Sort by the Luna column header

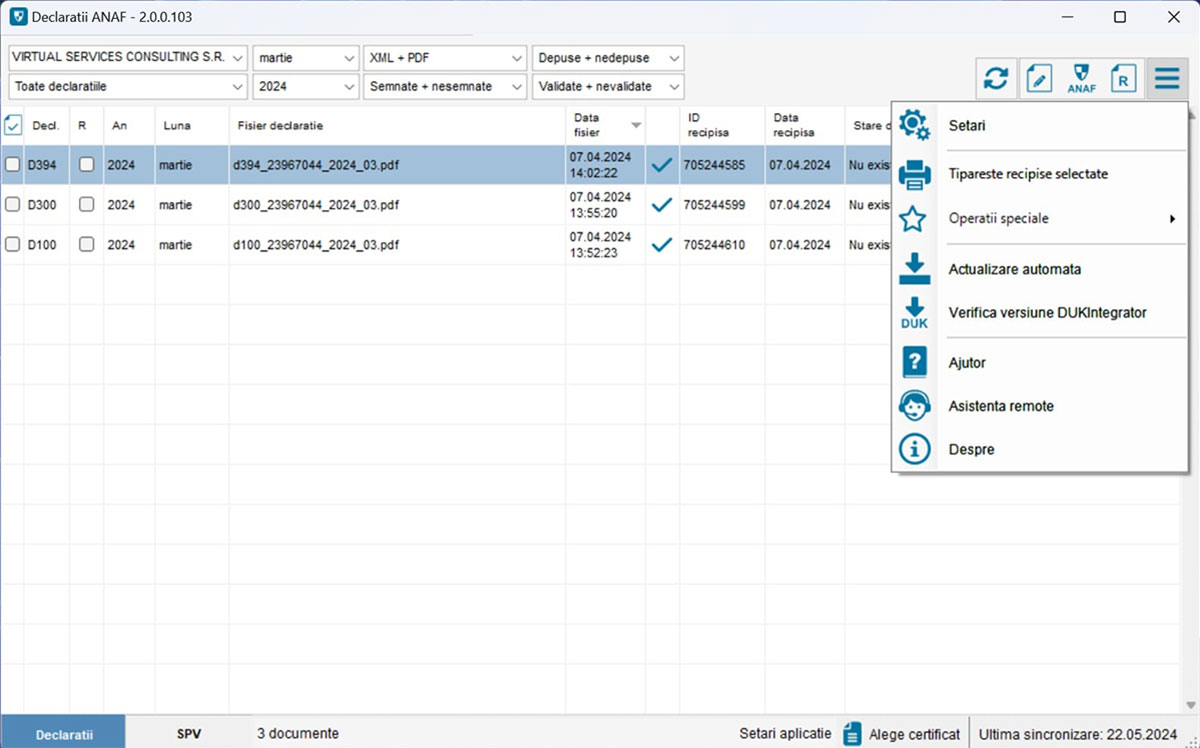click(x=192, y=126)
